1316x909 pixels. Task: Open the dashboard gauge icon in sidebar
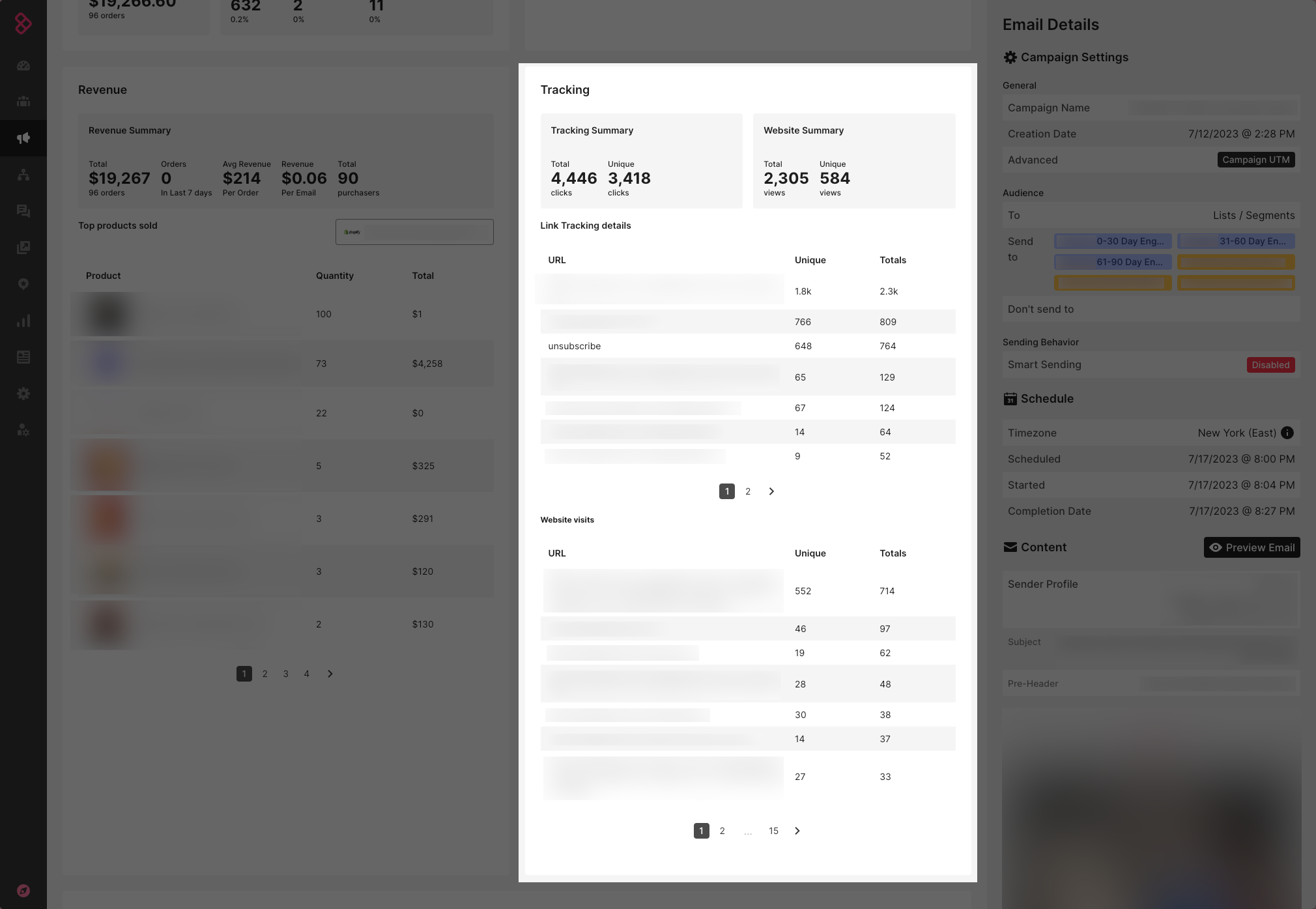click(23, 65)
